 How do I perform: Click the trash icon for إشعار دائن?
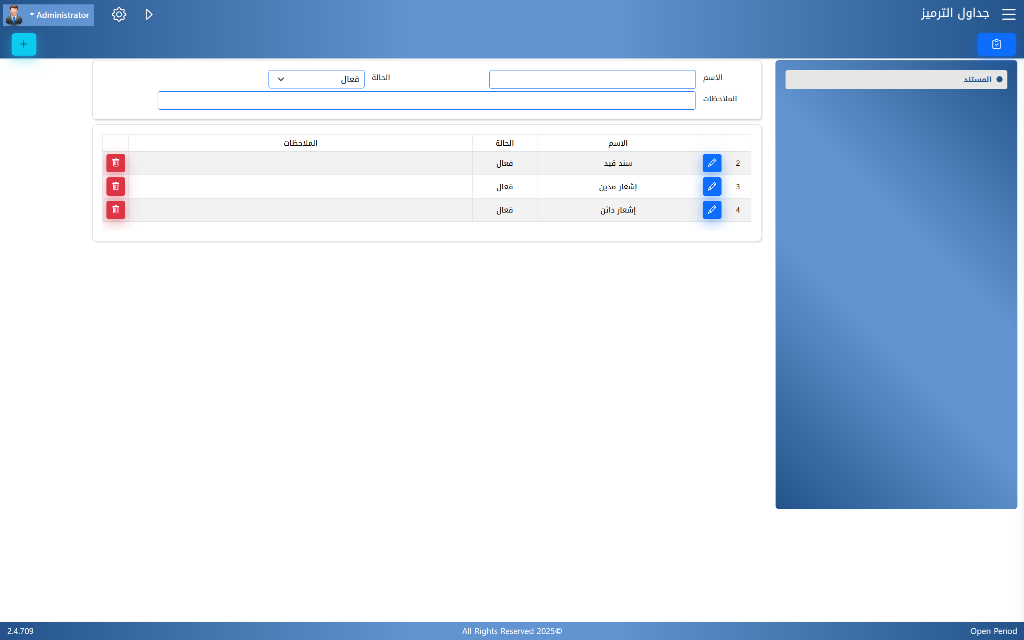point(116,210)
